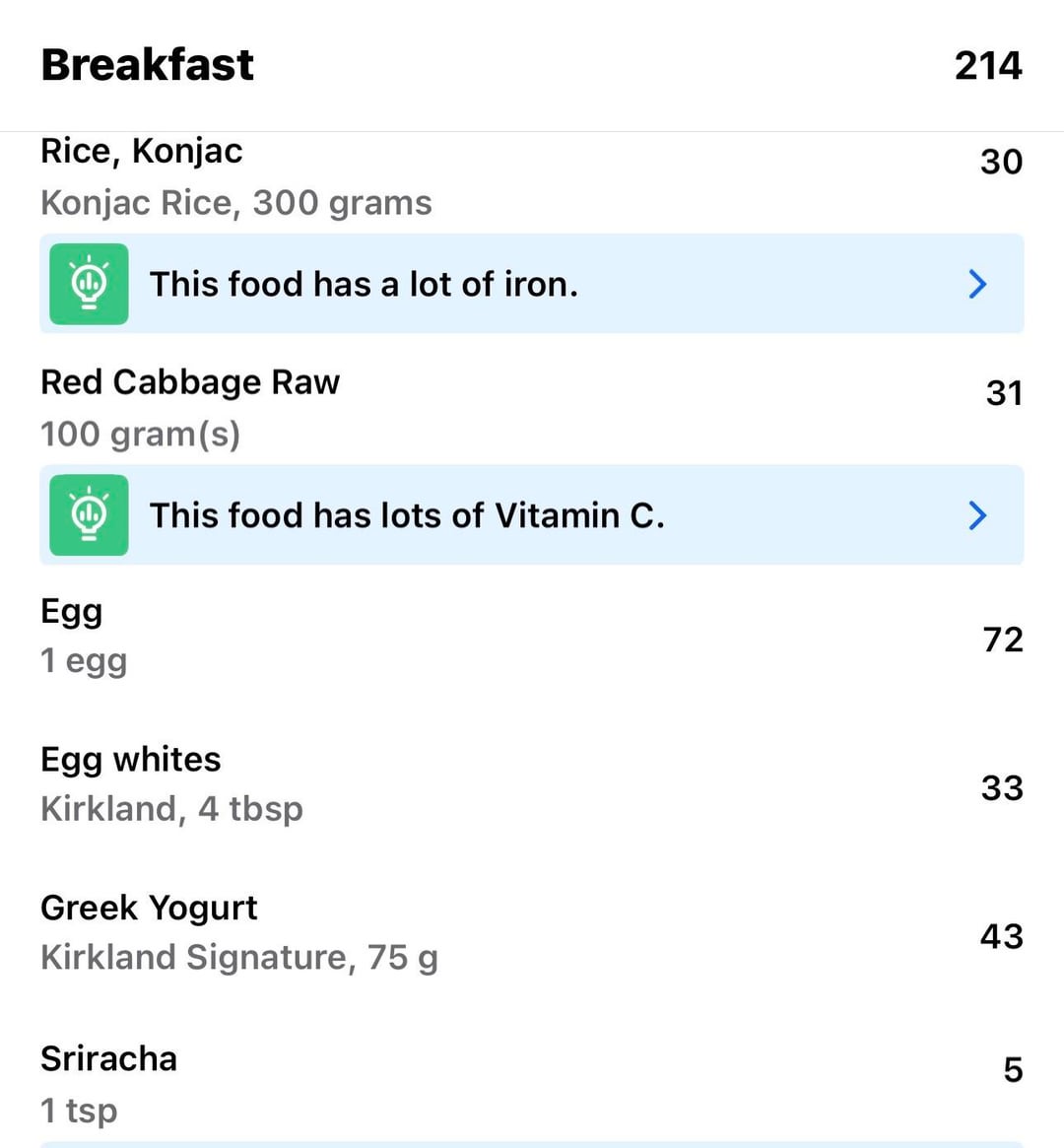Expand the iron insight chevron arrow
The width and height of the screenshot is (1064, 1148).
click(x=977, y=284)
